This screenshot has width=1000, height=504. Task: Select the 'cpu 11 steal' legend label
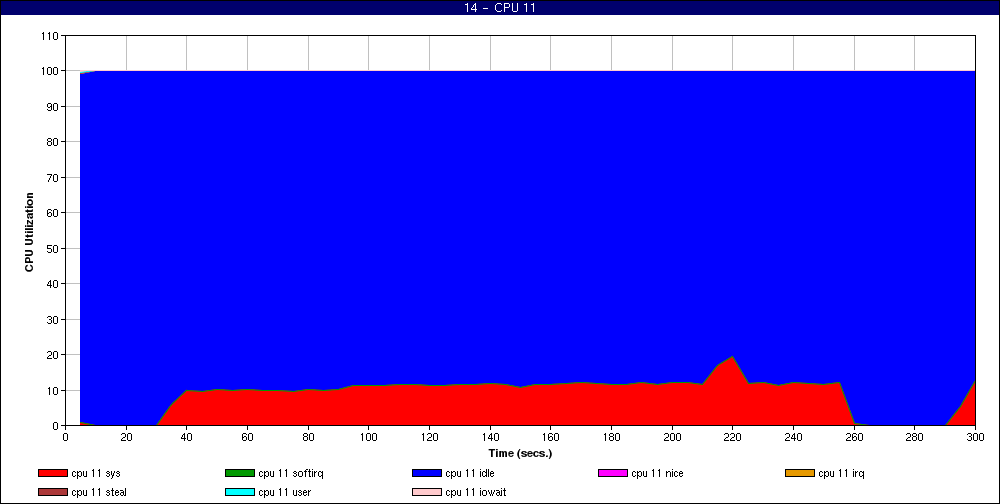pyautogui.click(x=99, y=493)
